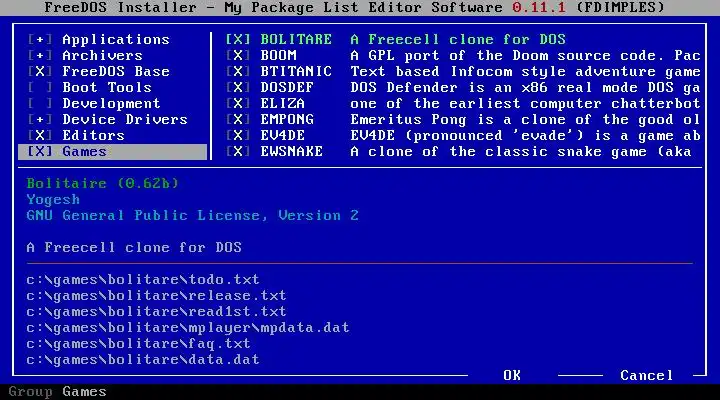This screenshot has width=720, height=400.
Task: Click the OK button
Action: 512,376
